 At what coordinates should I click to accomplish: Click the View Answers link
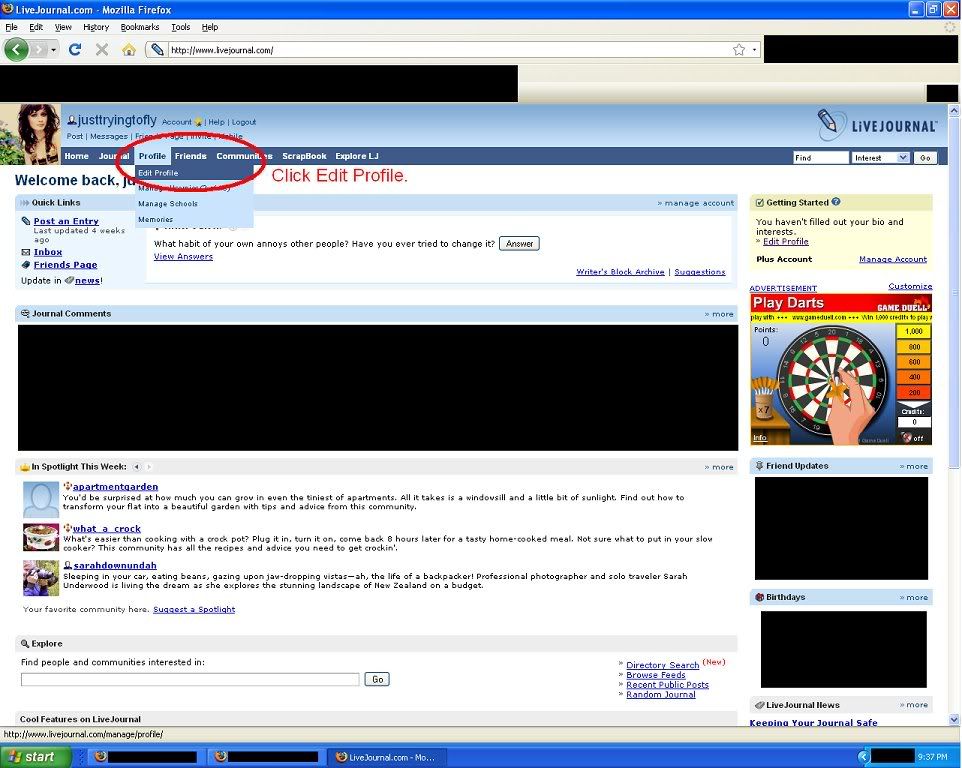coord(183,256)
